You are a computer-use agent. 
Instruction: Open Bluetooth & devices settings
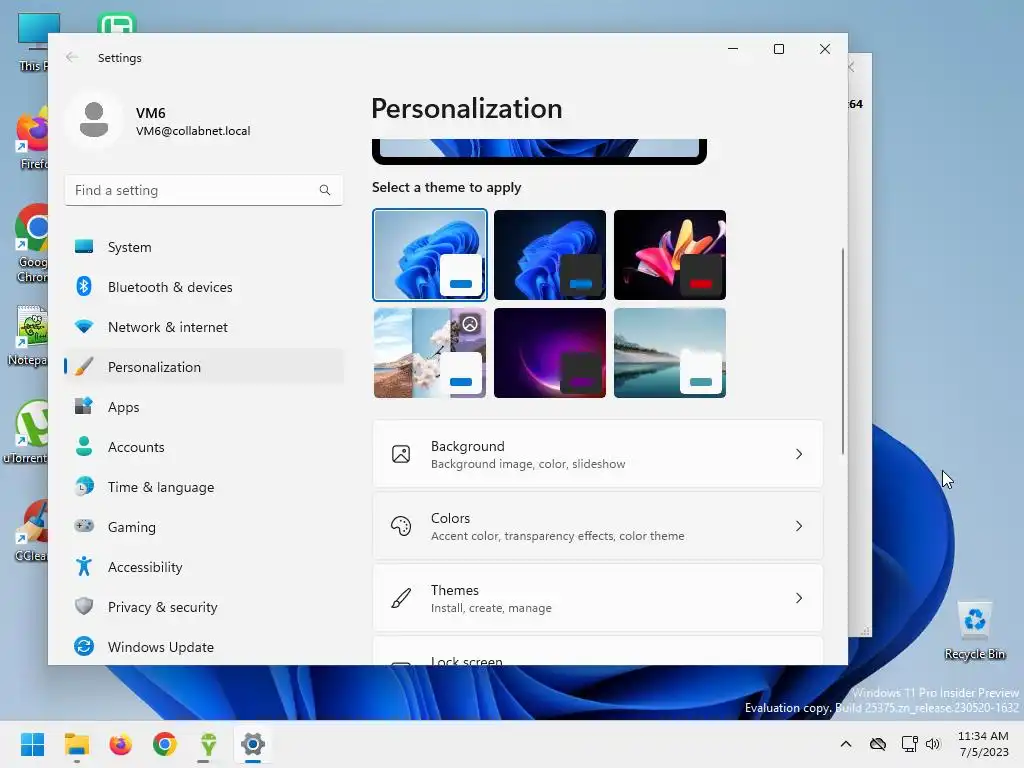pos(204,287)
